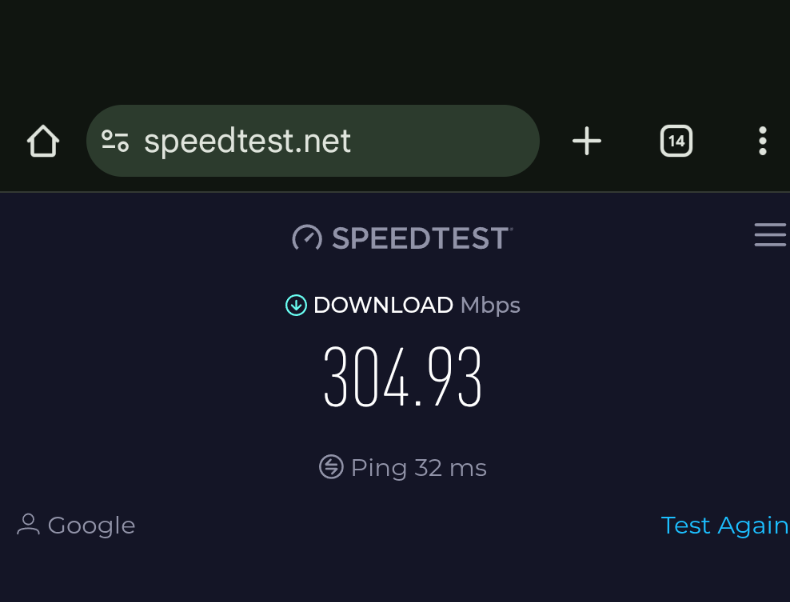Click the Mbps units label
Screen dimensions: 790x602
490,306
